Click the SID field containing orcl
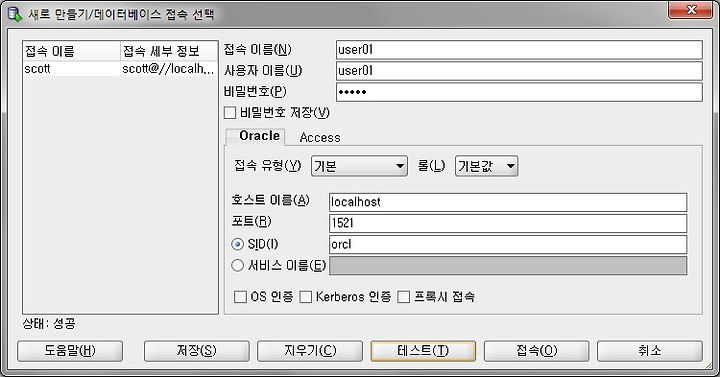The width and height of the screenshot is (720, 377). [508, 244]
